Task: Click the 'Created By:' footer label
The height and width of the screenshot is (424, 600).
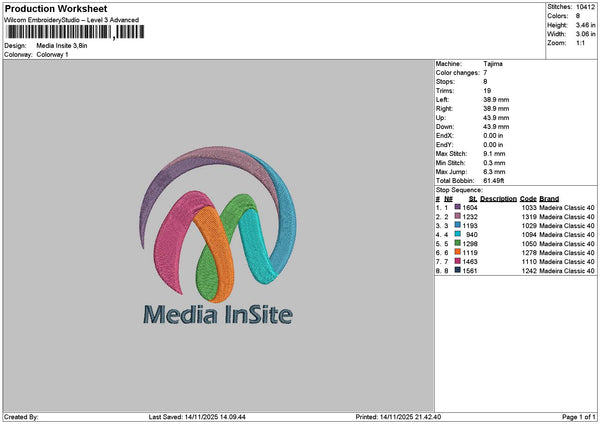Action: pyautogui.click(x=21, y=417)
